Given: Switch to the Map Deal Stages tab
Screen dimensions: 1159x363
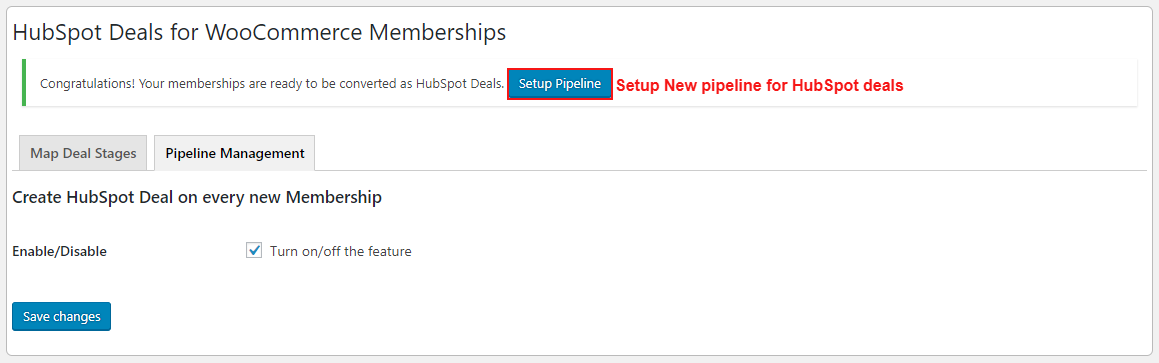Looking at the screenshot, I should click(84, 153).
